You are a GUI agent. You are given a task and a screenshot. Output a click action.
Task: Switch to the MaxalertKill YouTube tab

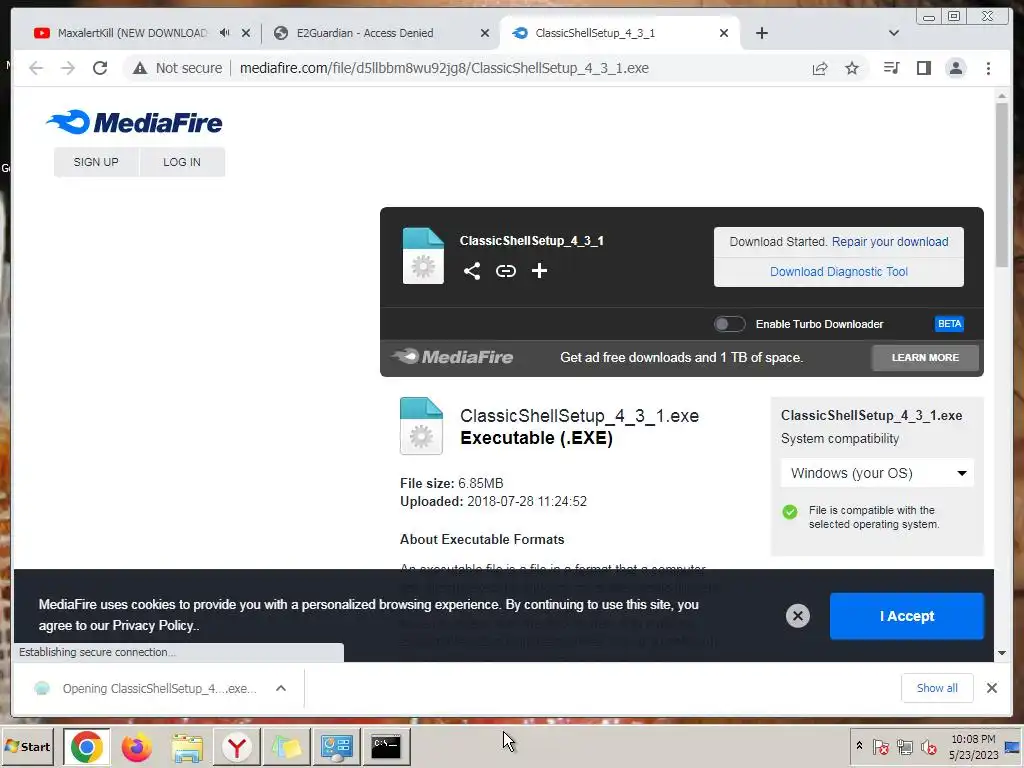click(133, 33)
